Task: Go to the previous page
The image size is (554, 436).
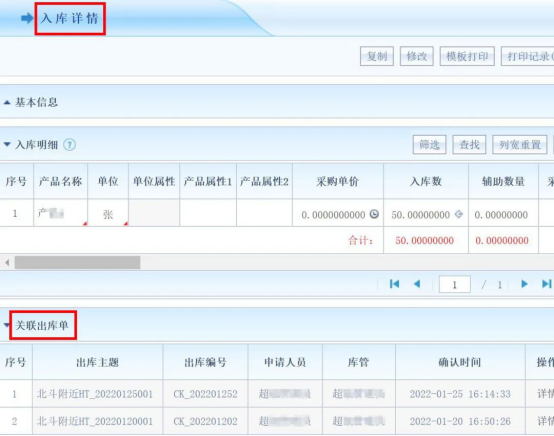Action: coord(417,284)
